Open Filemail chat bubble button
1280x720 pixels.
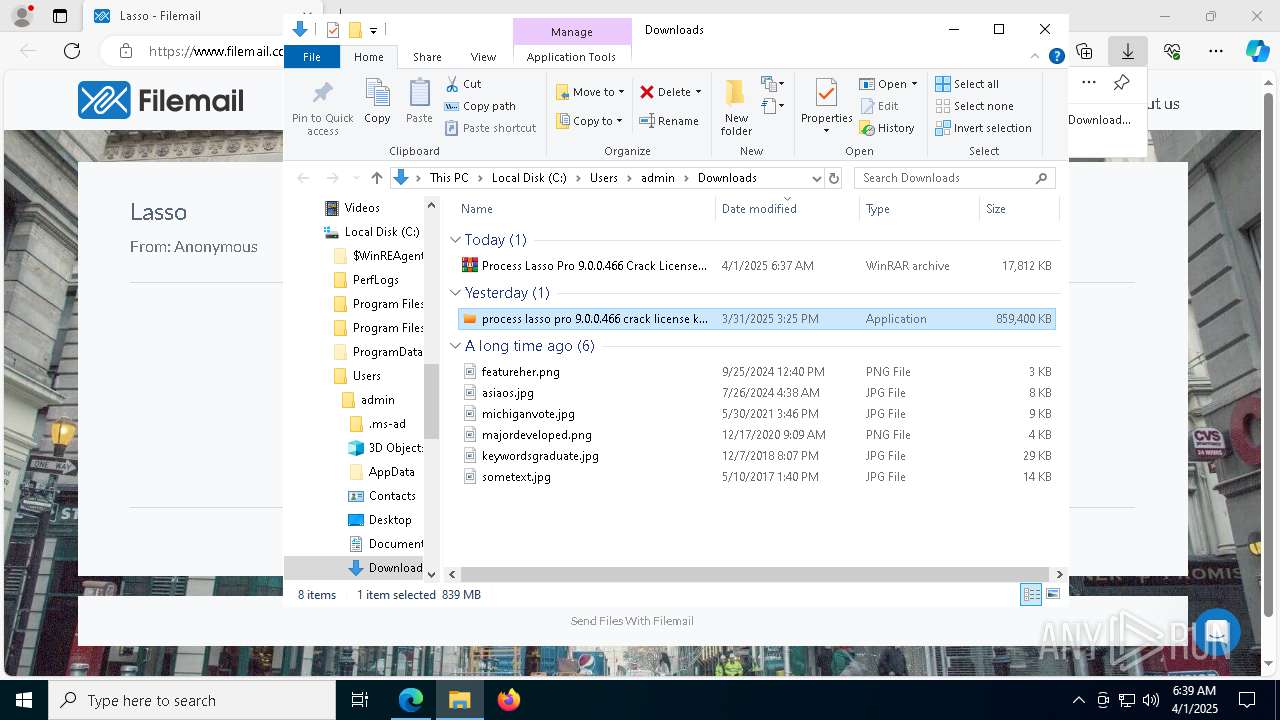coord(1216,632)
